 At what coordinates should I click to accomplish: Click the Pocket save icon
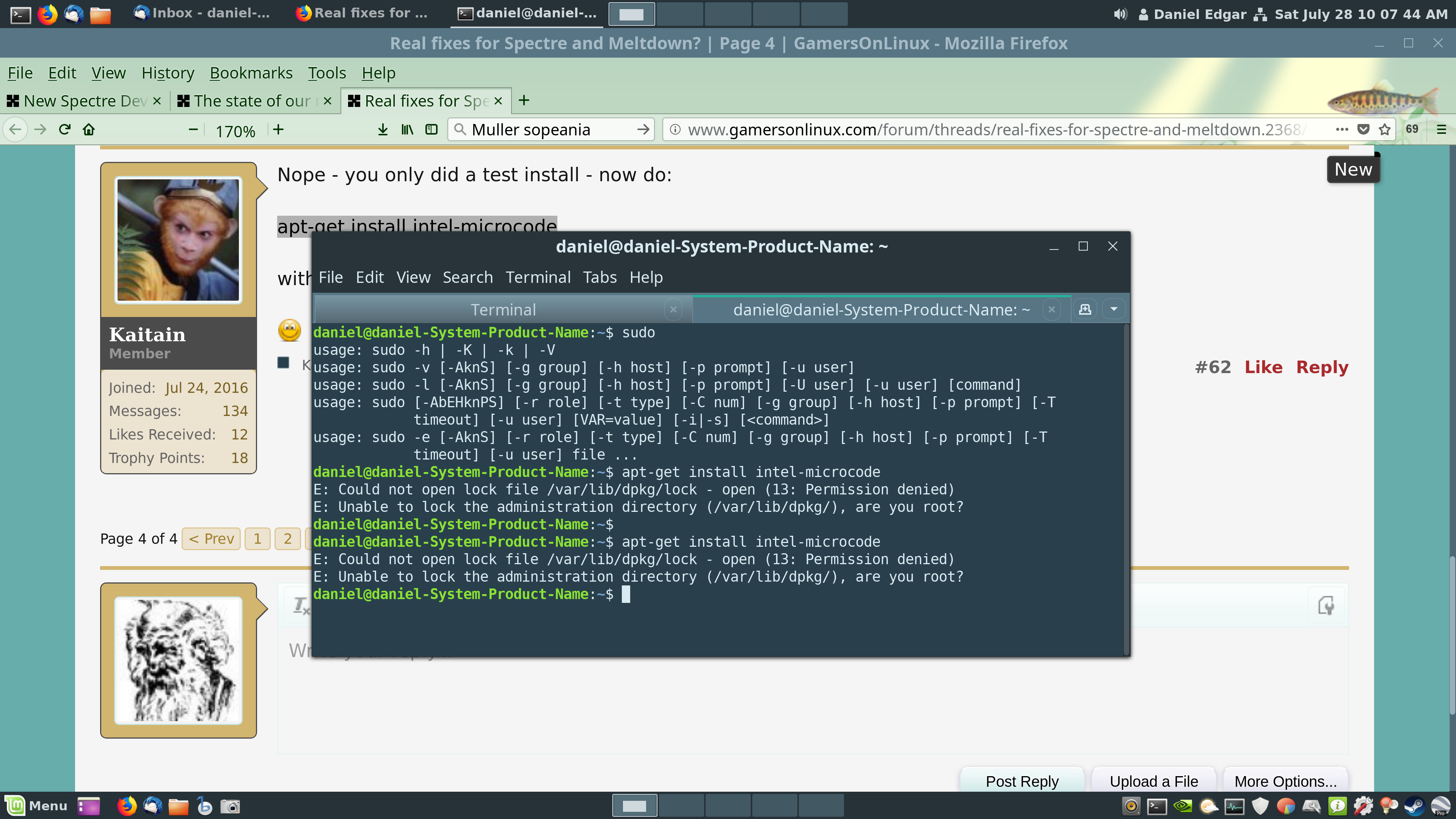point(1363,129)
